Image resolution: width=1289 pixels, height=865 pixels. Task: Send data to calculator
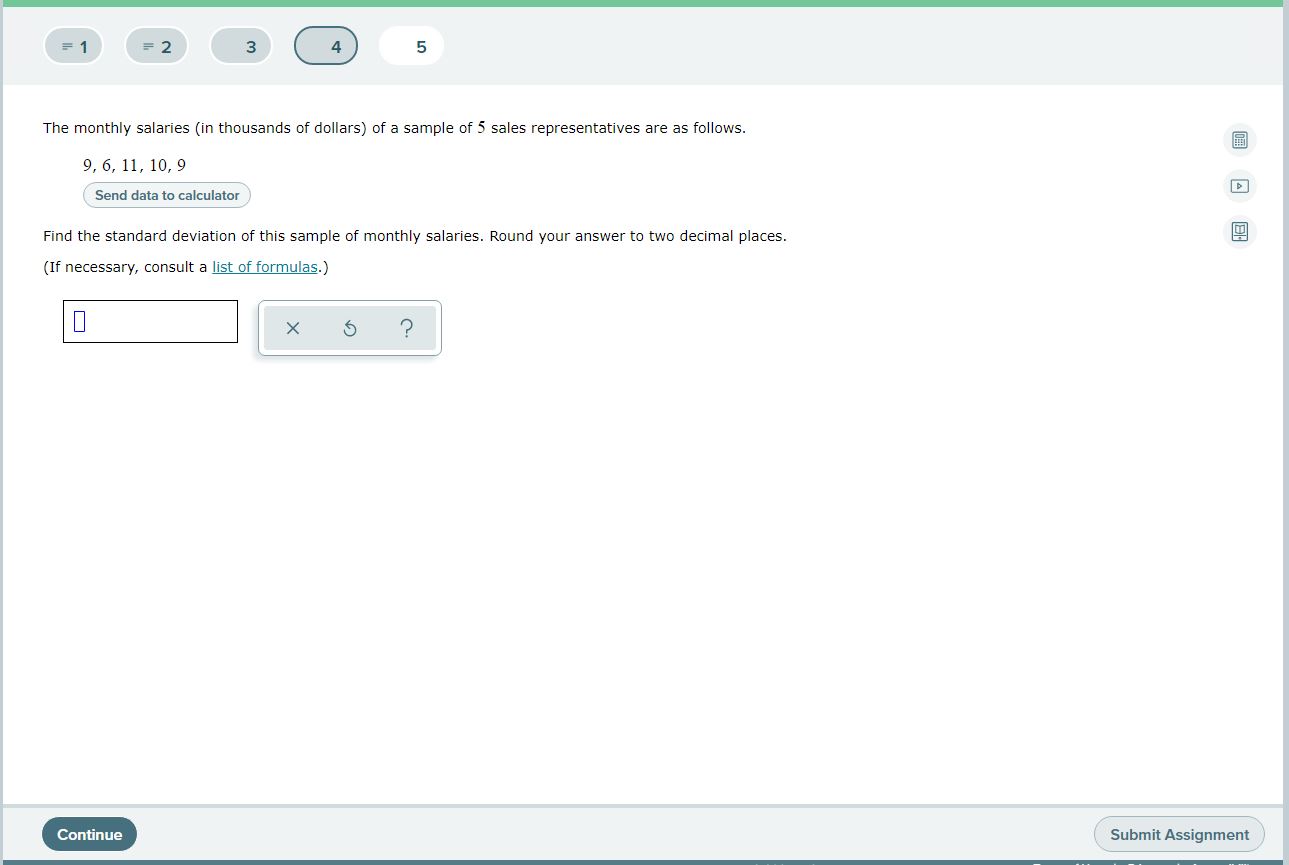(x=166, y=195)
